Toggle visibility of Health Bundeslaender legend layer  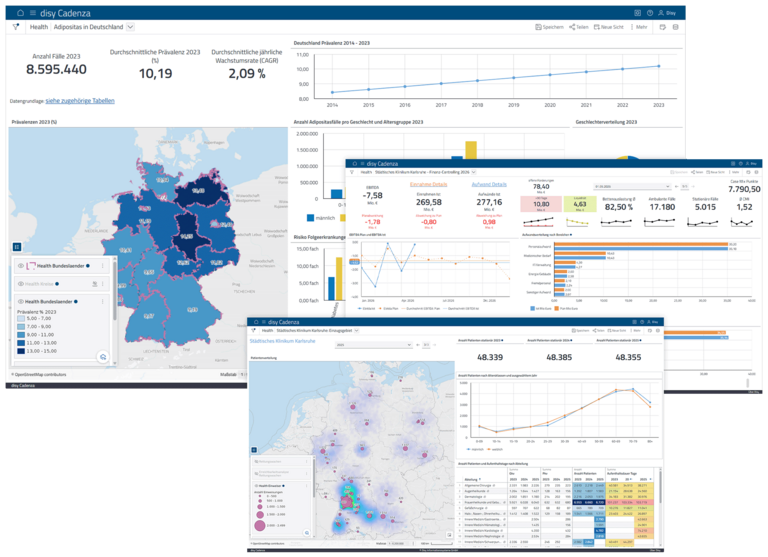[21, 301]
